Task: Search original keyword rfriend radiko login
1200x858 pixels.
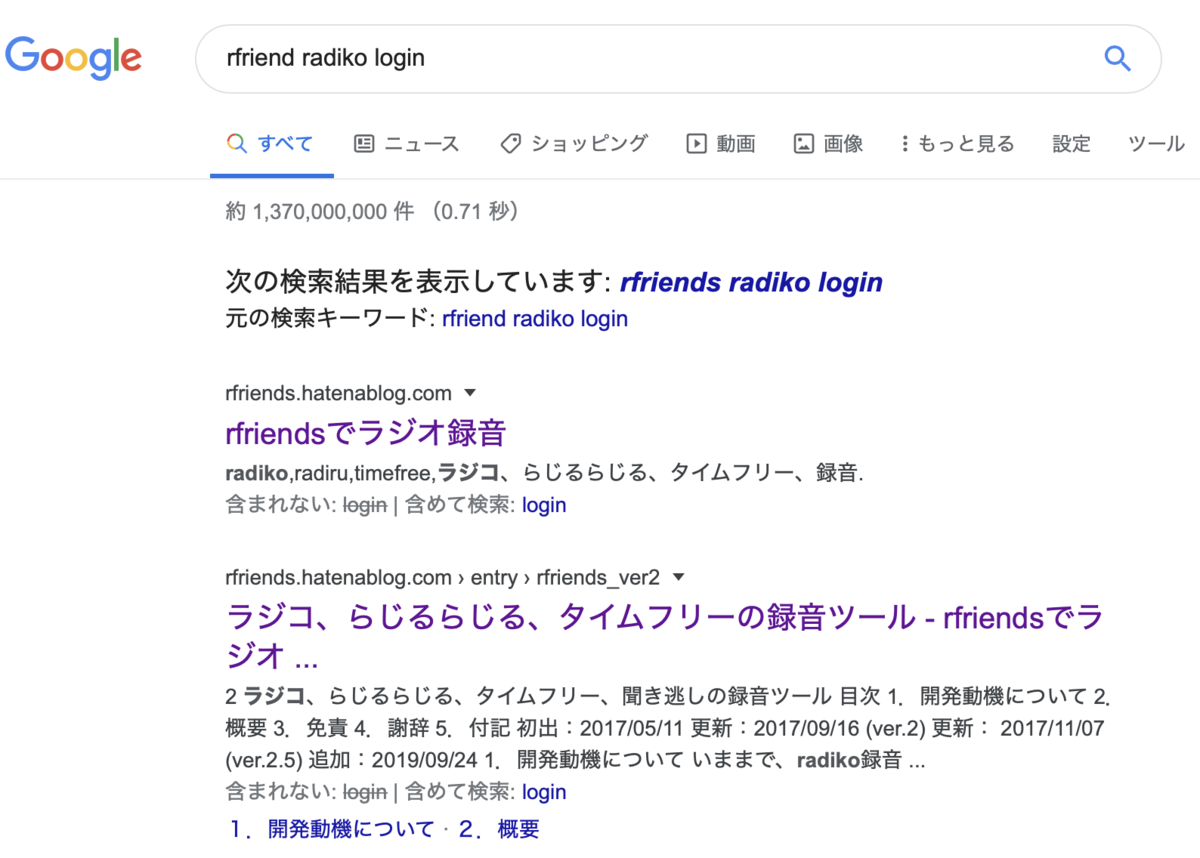Action: coord(535,319)
